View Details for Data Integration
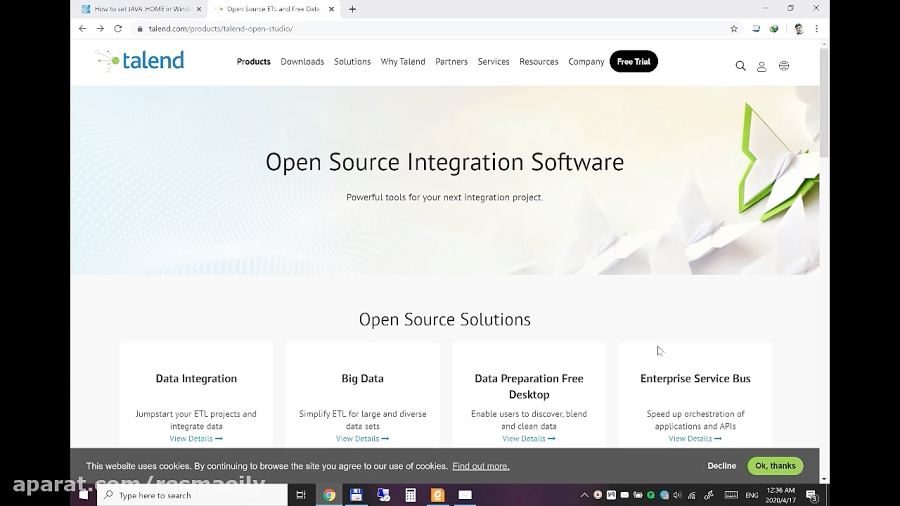 (196, 438)
